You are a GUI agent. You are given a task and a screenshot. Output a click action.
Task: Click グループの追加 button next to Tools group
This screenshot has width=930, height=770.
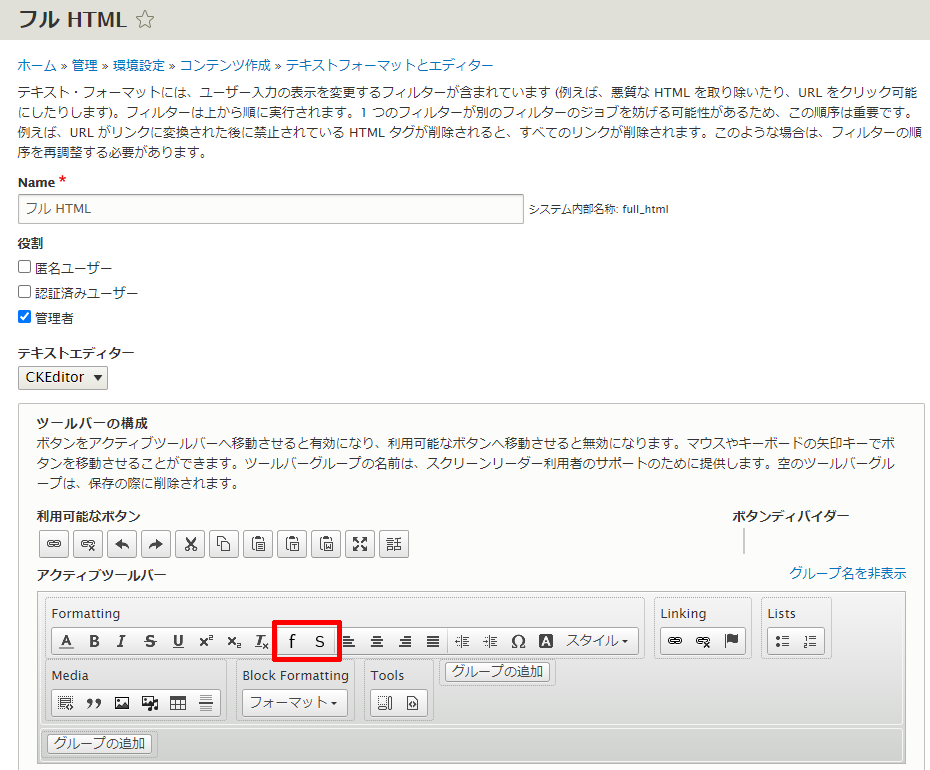498,672
